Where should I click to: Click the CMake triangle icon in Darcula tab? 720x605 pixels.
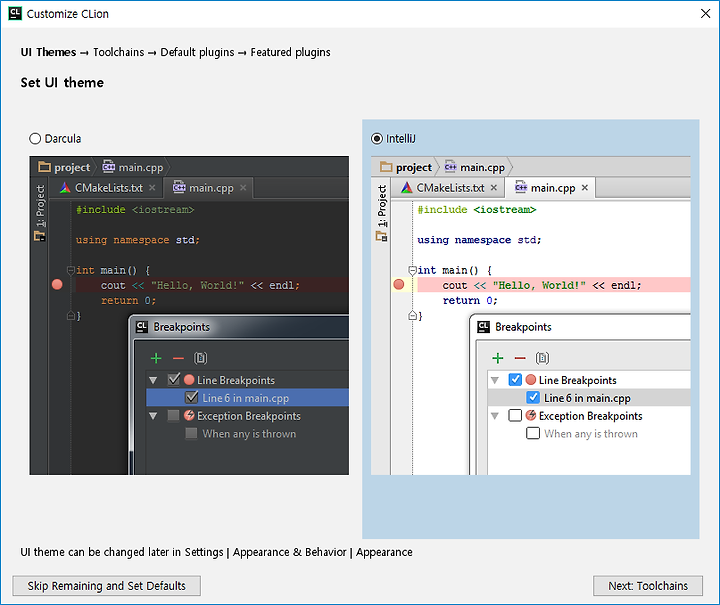(65, 188)
